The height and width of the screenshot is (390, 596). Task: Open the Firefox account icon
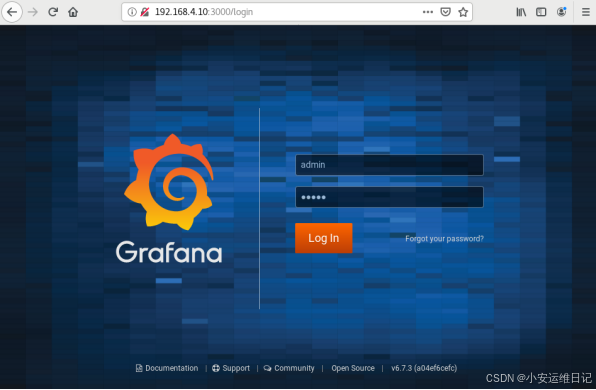[x=561, y=12]
